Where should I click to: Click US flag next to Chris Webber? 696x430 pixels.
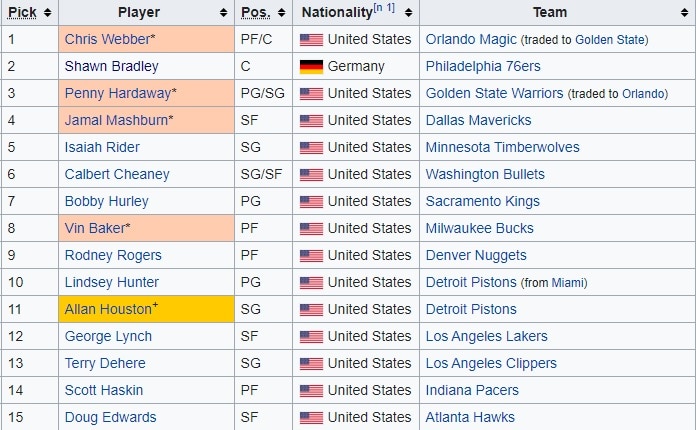point(311,39)
